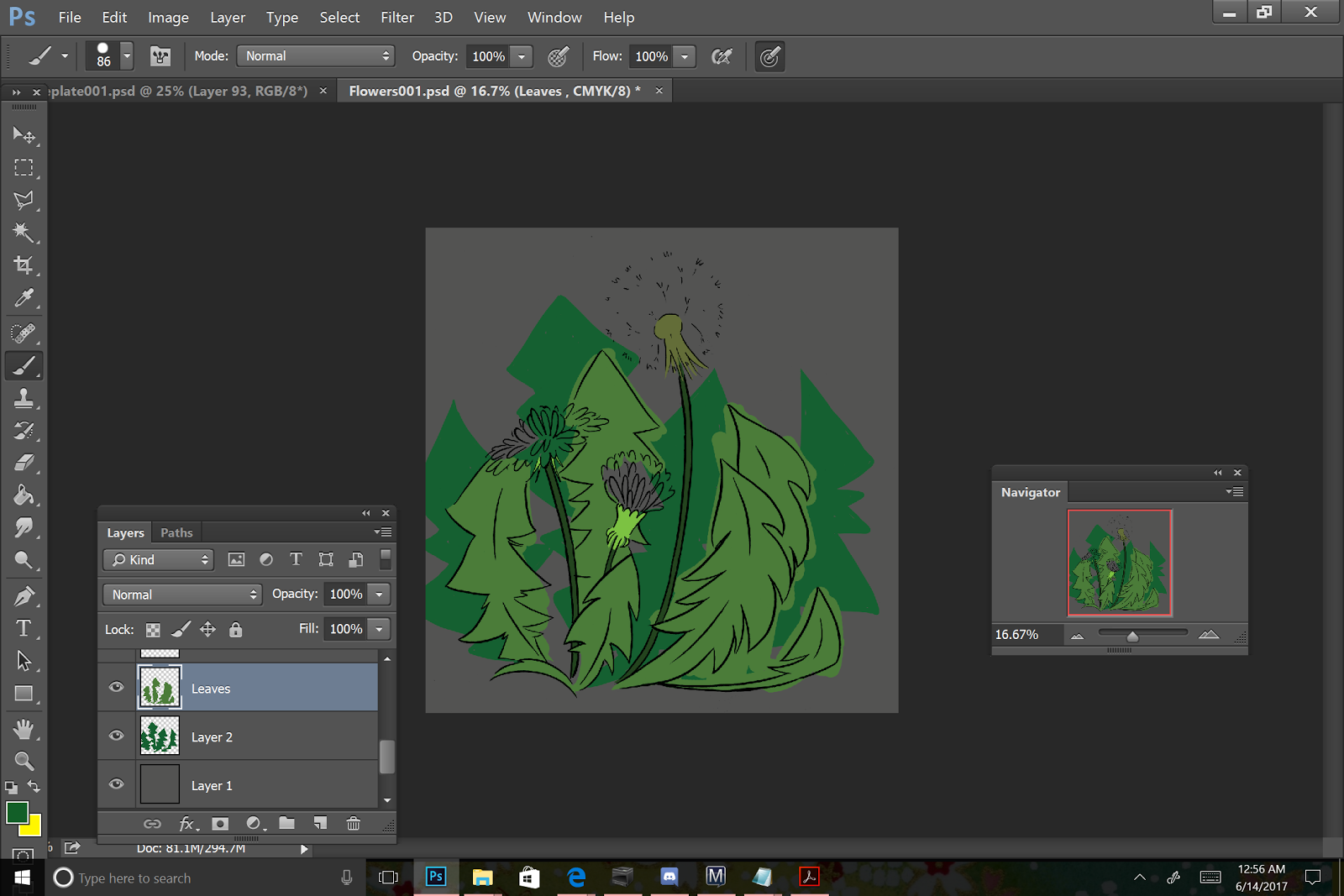Select the Clone Stamp tool
Image resolution: width=1344 pixels, height=896 pixels.
(24, 398)
